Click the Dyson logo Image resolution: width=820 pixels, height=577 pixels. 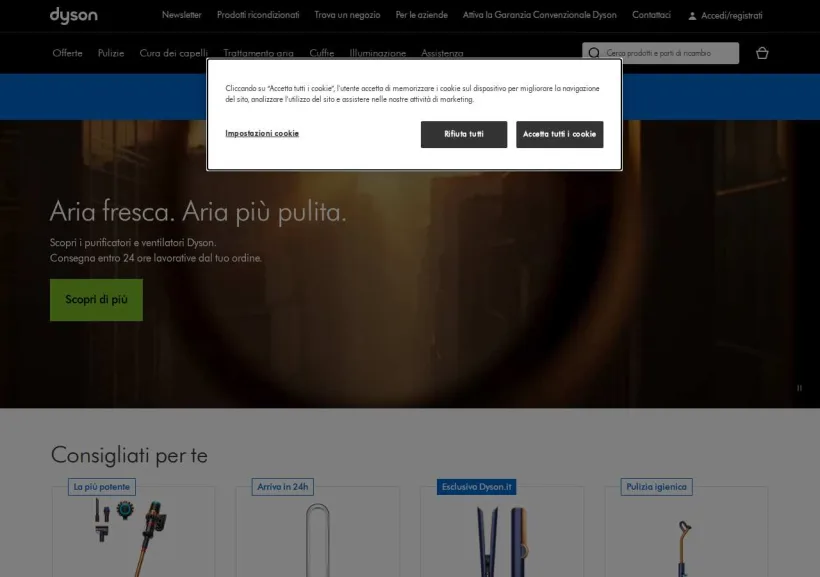pyautogui.click(x=74, y=16)
